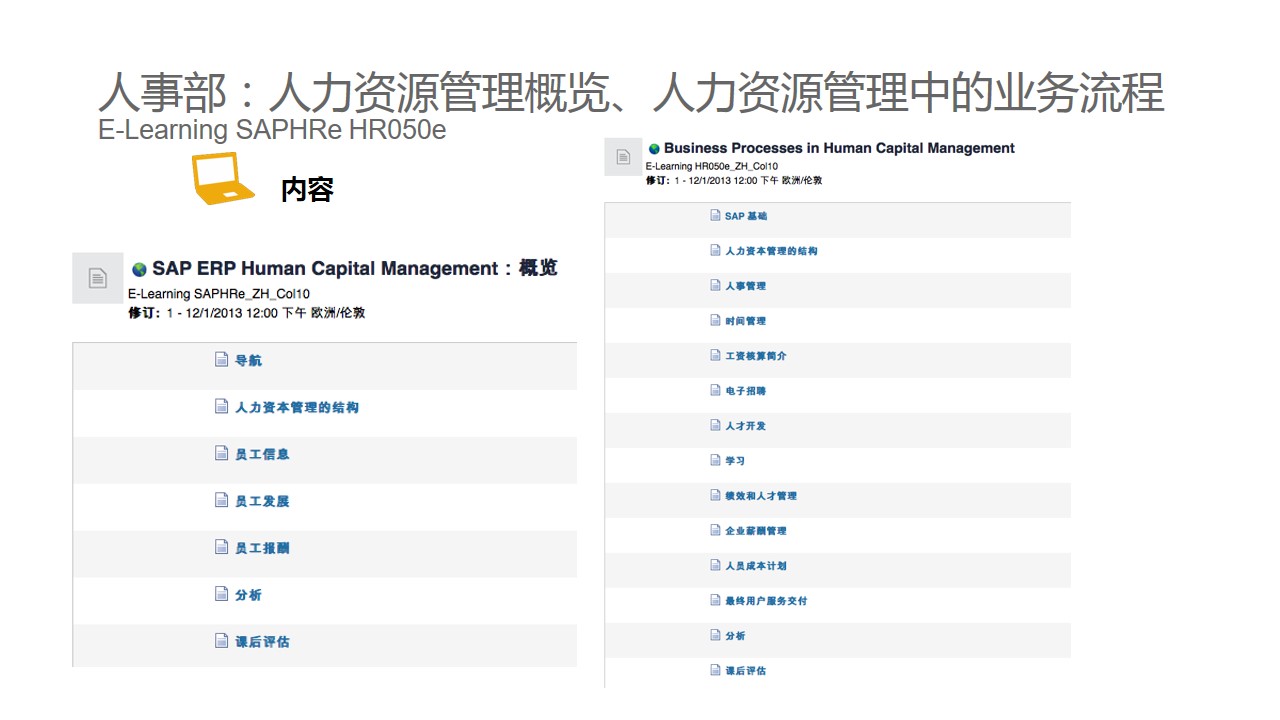This screenshot has width=1280, height=720.
Task: Open 分析 link in 概览 course list
Action: click(x=248, y=595)
